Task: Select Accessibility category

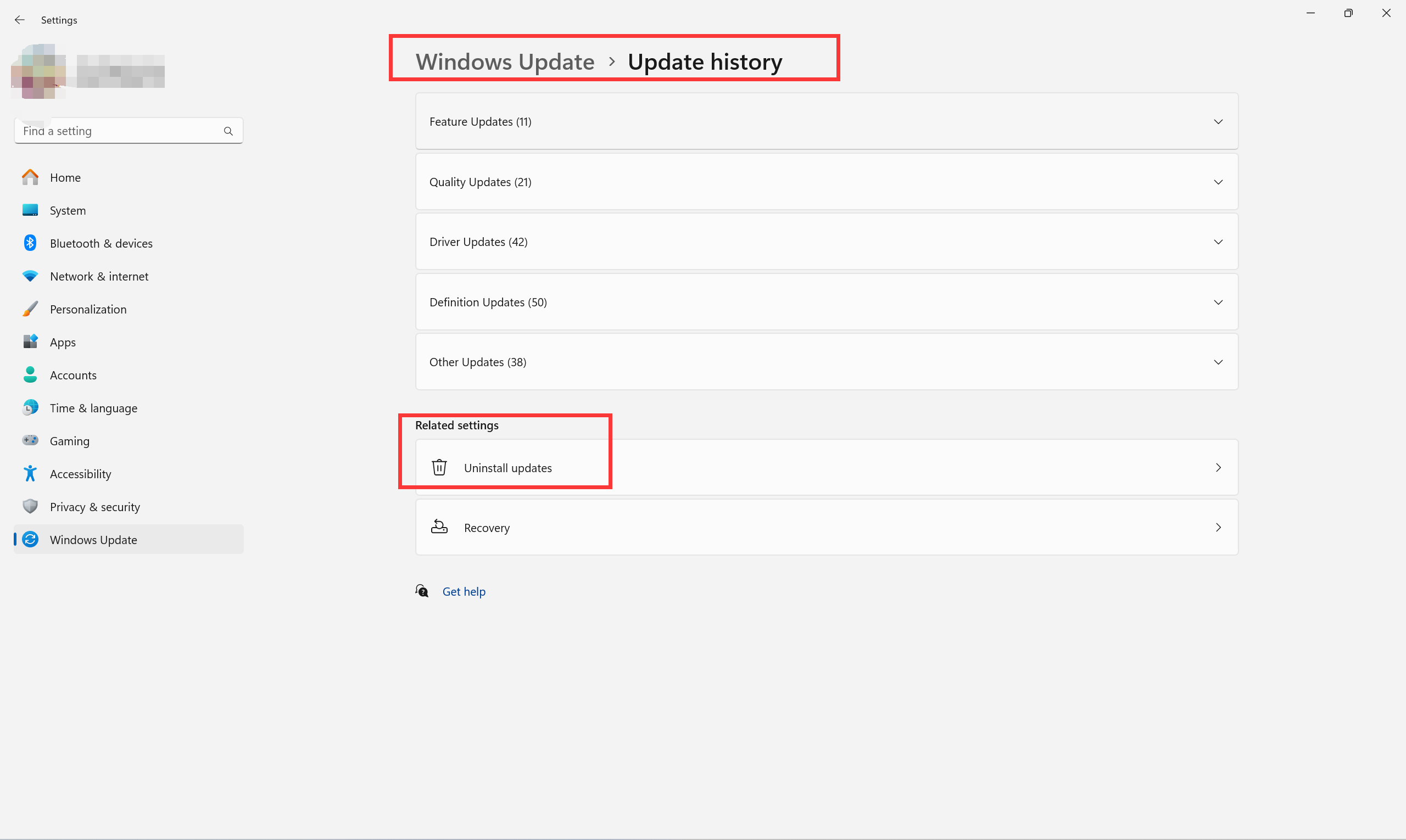Action: [x=129, y=473]
